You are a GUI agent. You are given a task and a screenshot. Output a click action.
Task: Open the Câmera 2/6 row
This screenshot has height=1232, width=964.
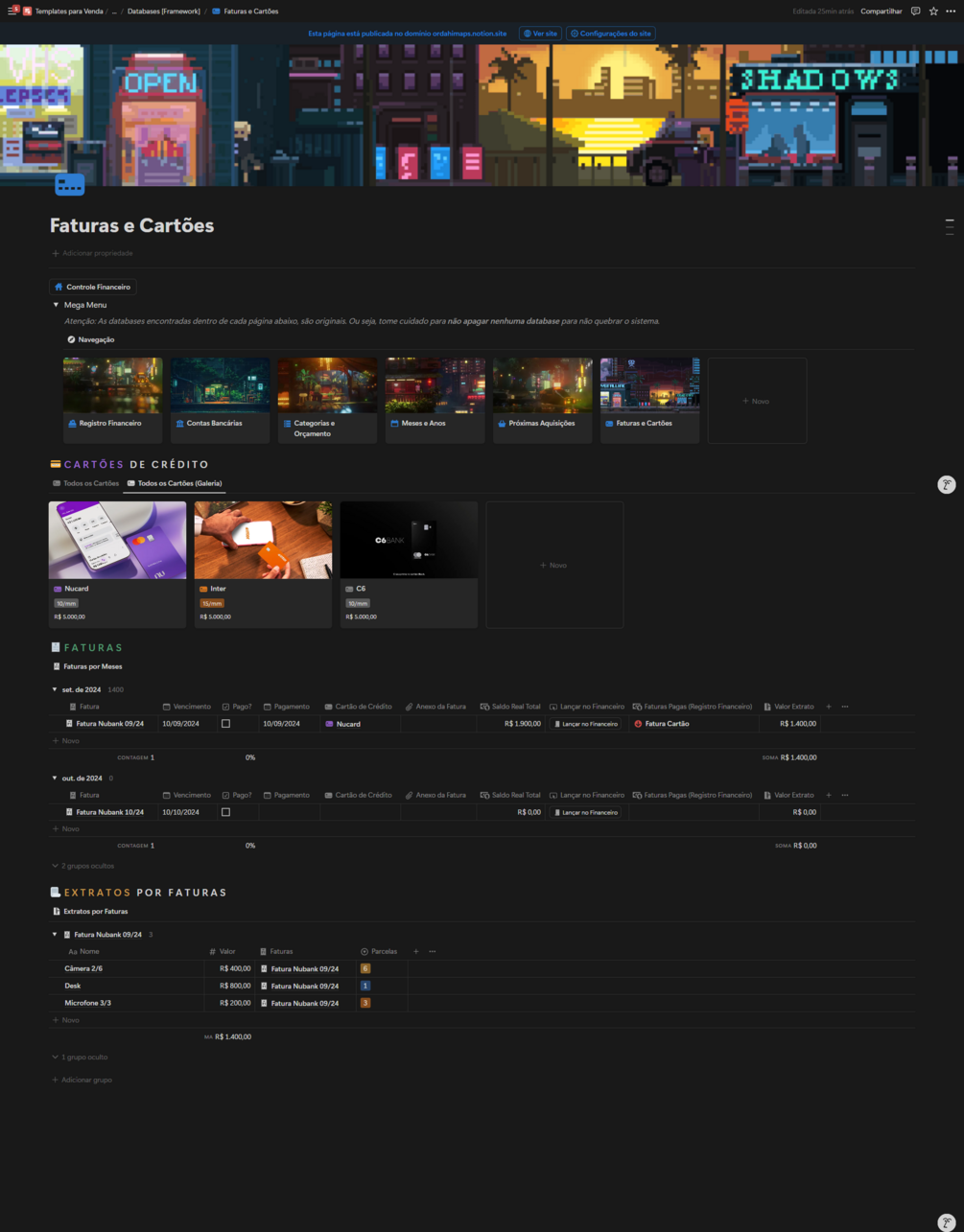(x=83, y=968)
